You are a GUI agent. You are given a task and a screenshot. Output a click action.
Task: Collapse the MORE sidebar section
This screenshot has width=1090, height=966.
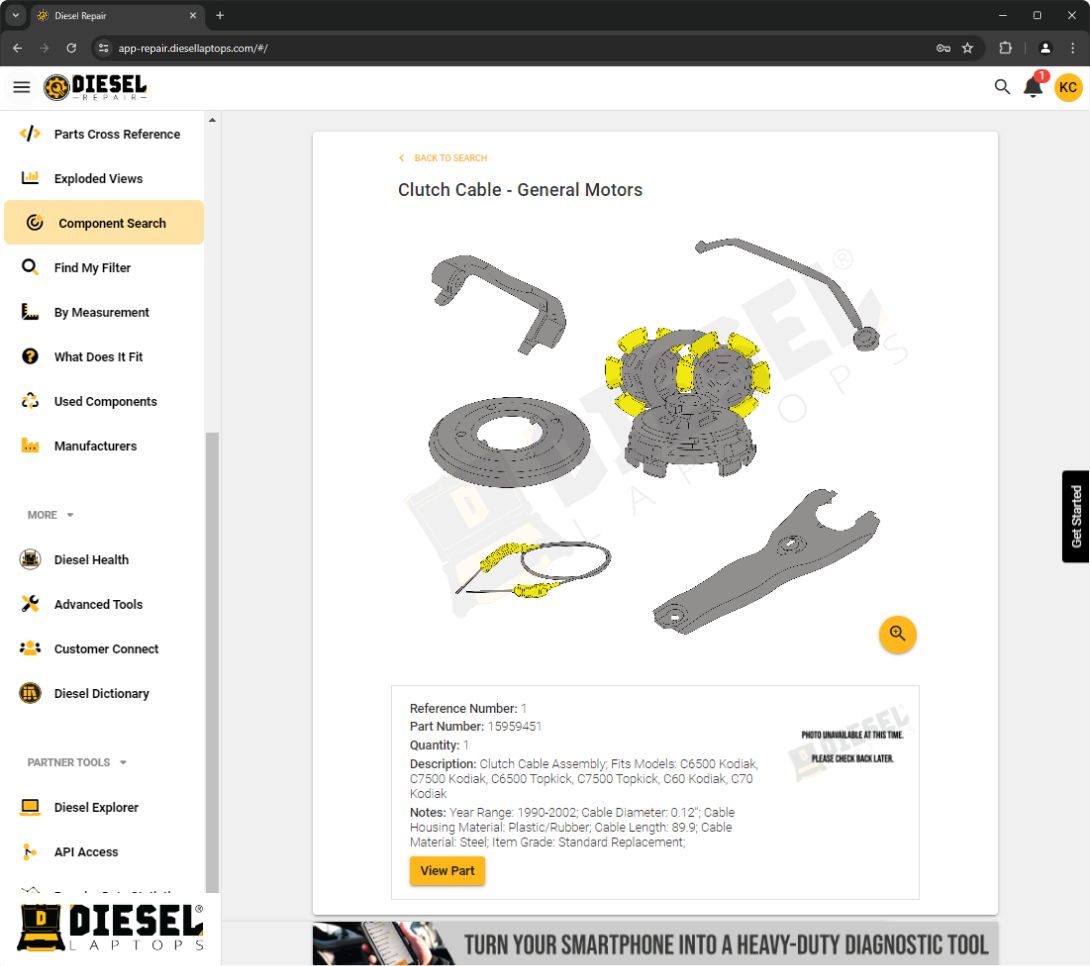51,515
